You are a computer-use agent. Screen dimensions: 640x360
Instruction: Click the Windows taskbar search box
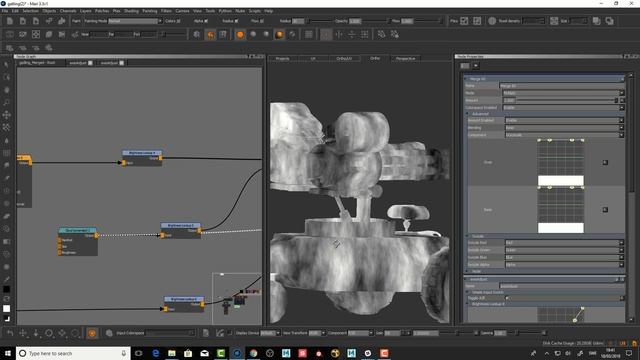tap(73, 353)
